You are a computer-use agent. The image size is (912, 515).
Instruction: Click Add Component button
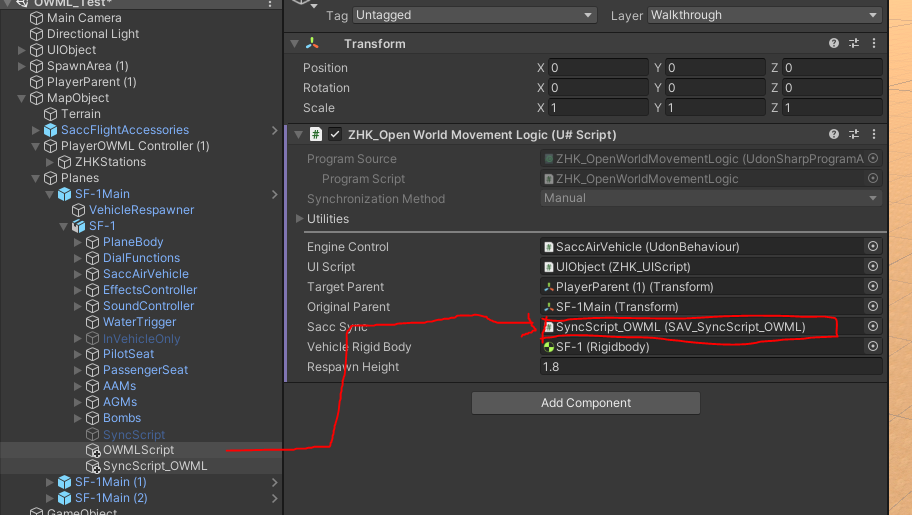(586, 403)
